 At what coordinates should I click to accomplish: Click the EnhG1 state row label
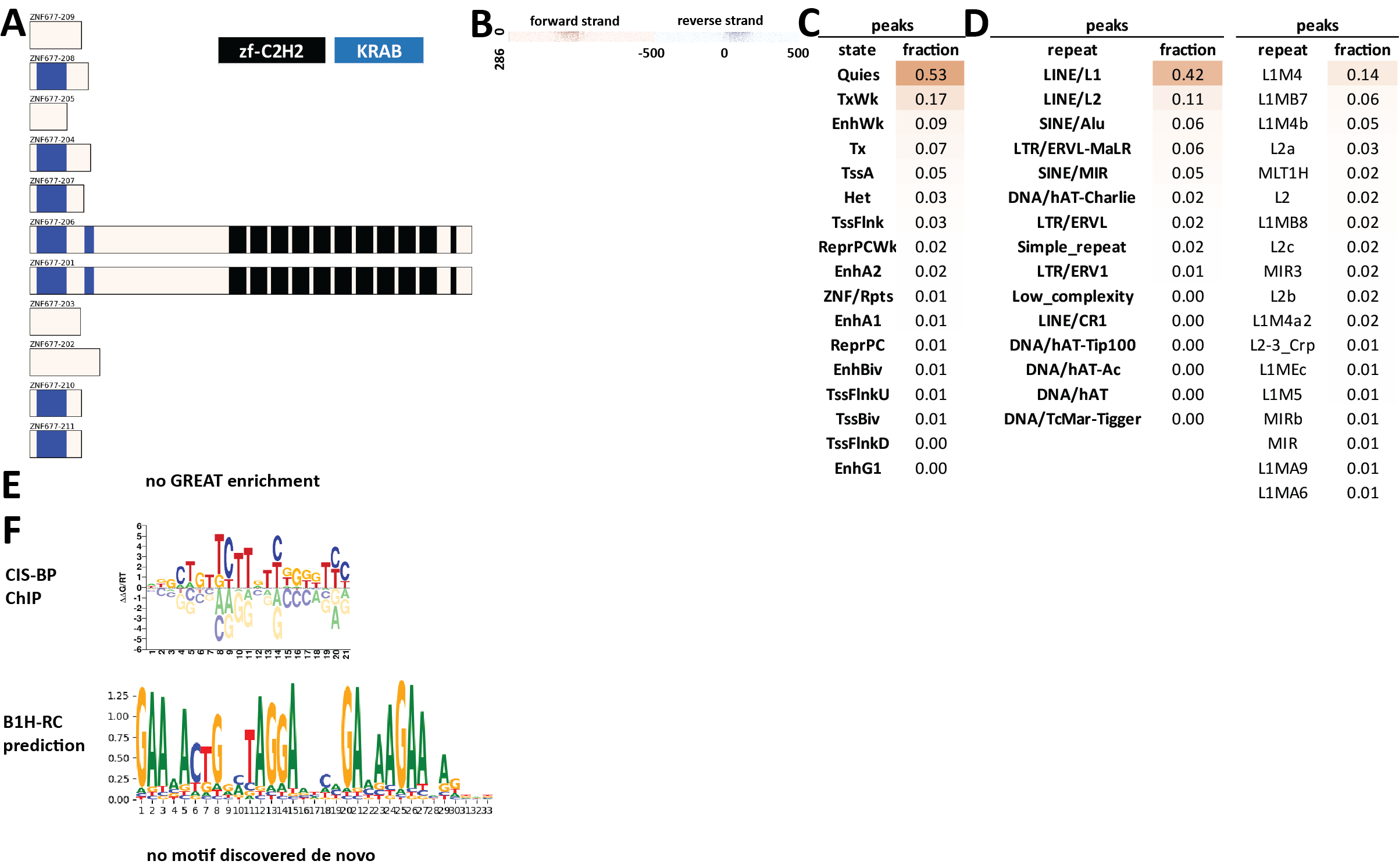(857, 469)
